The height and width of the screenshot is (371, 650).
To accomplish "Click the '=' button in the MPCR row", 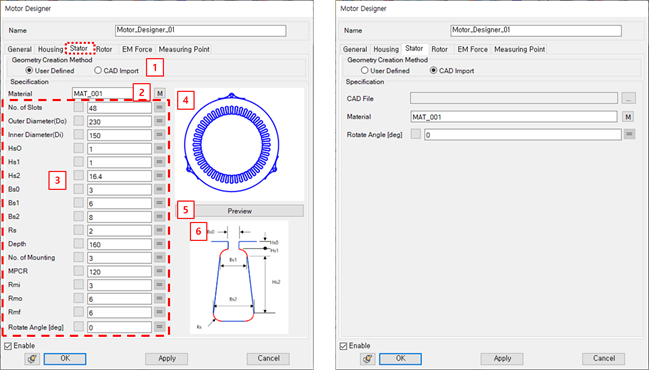I will click(x=160, y=271).
